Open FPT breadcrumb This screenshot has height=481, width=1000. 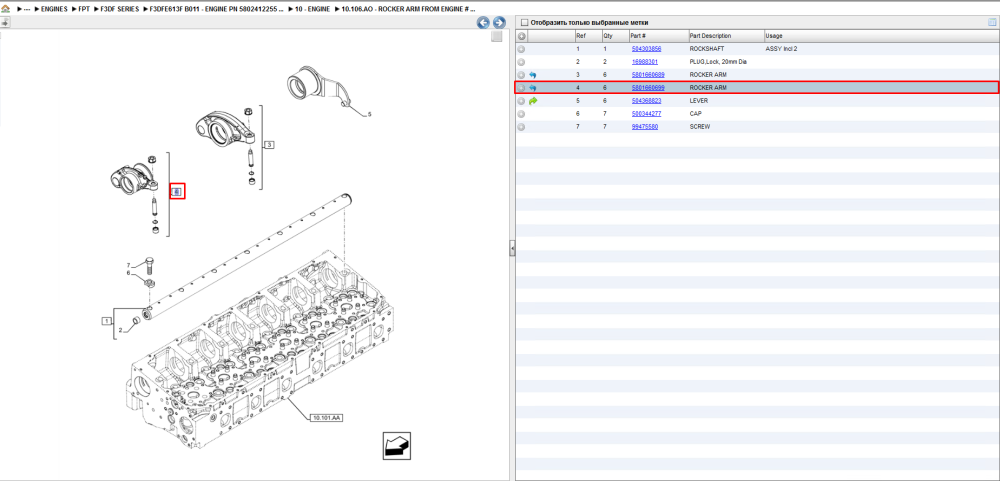[84, 9]
